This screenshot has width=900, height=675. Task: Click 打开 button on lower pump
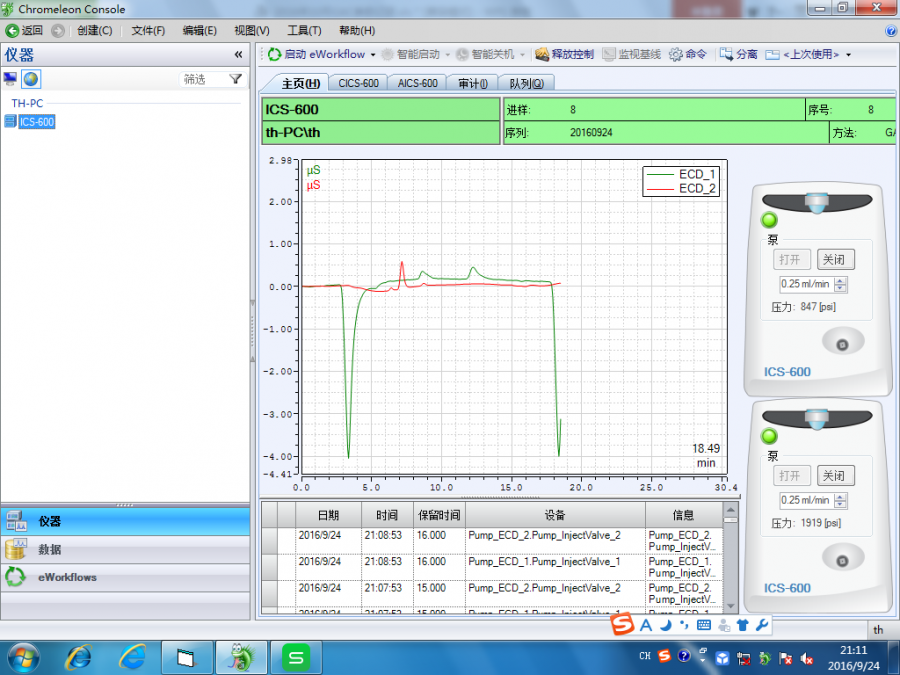[x=791, y=476]
